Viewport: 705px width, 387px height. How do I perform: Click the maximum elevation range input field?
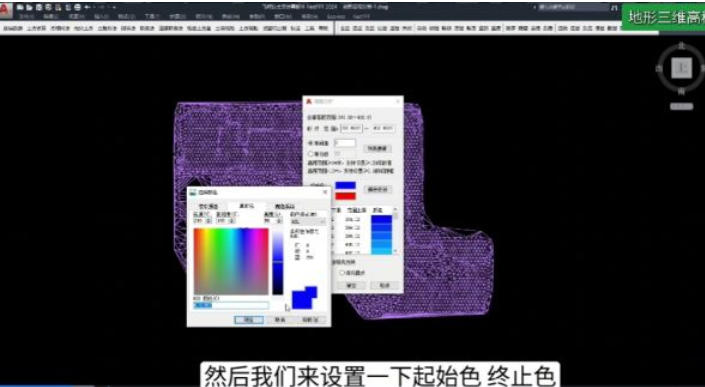point(384,129)
